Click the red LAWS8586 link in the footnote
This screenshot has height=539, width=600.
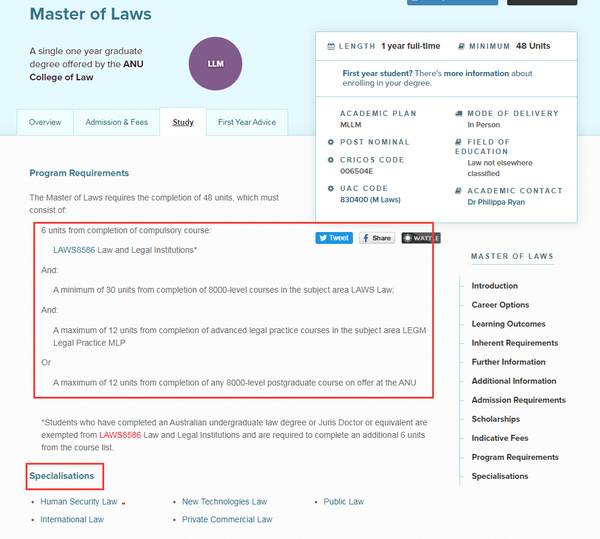(120, 435)
